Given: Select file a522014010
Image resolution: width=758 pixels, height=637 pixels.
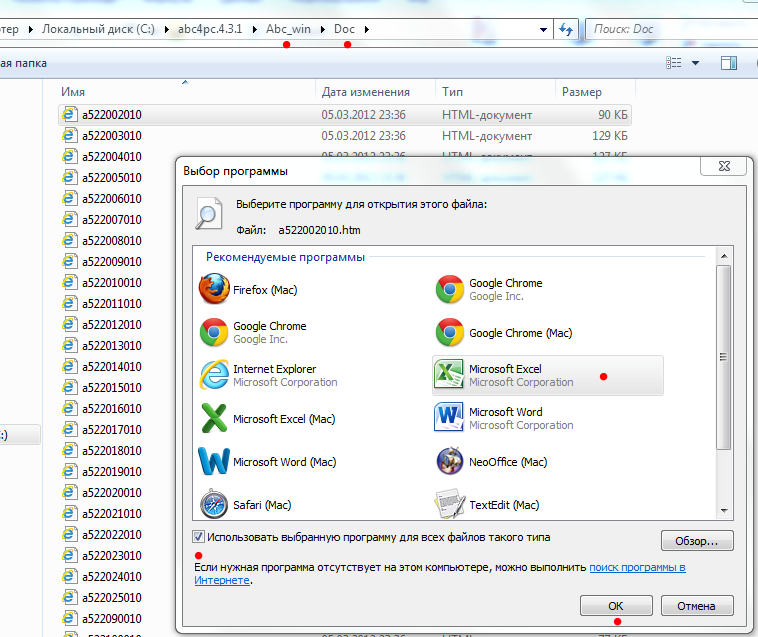Looking at the screenshot, I should [112, 366].
